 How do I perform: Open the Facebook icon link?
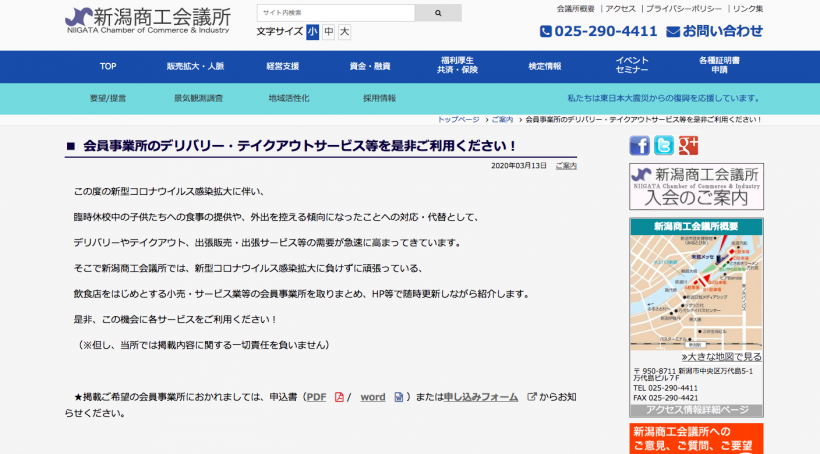pyautogui.click(x=639, y=146)
